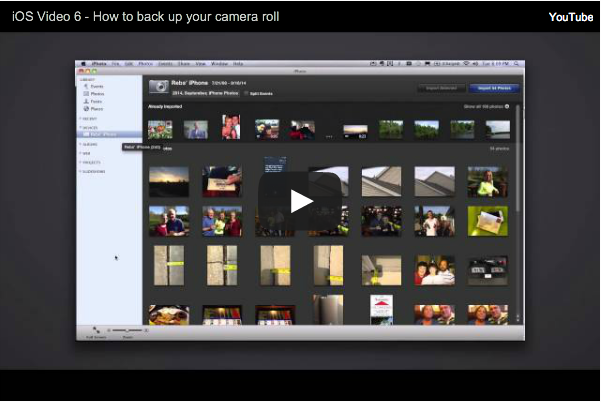601x402 pixels.
Task: Open the Apple menu
Action: point(83,64)
